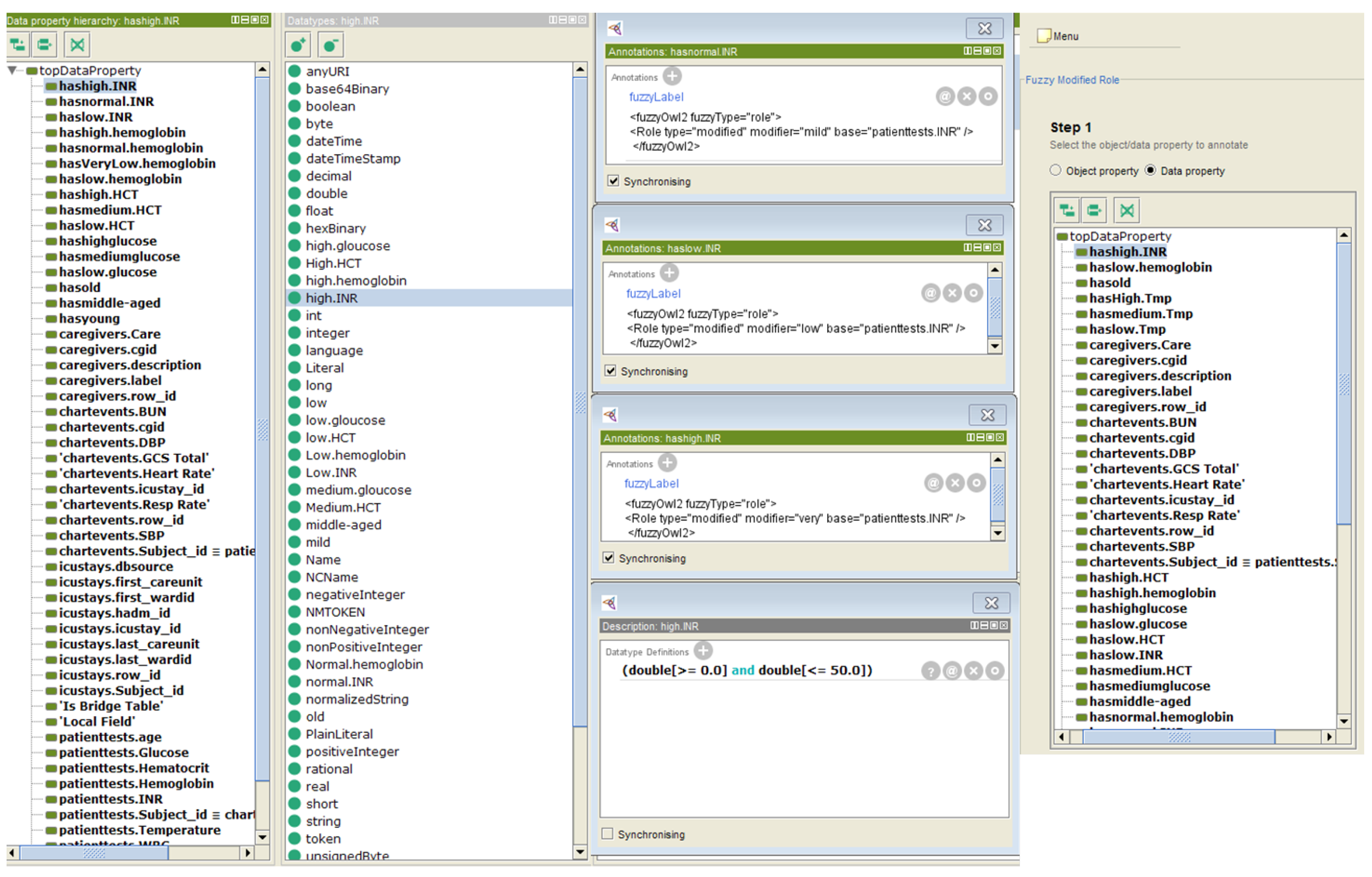Select hasnormal.INR in data property hierarchy
This screenshot has width=1372, height=877.
click(x=106, y=101)
